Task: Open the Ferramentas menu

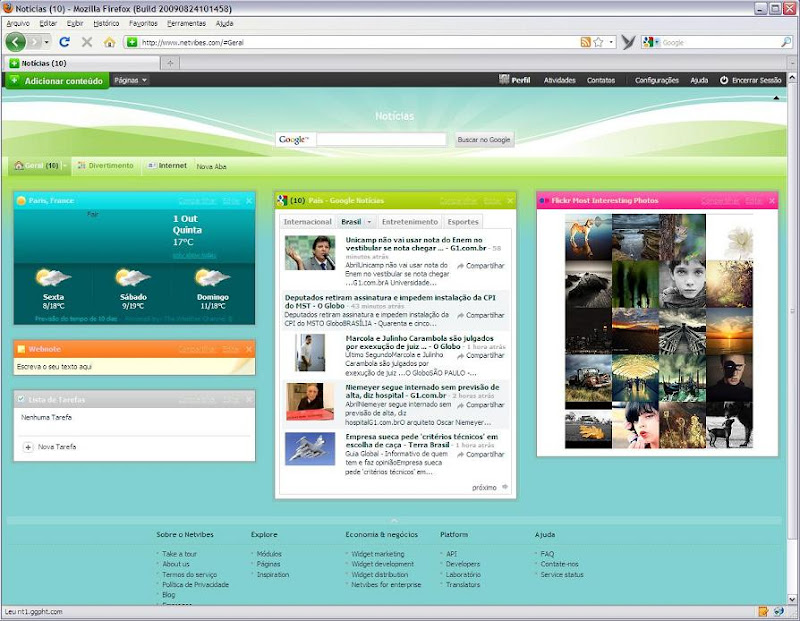Action: 186,23
